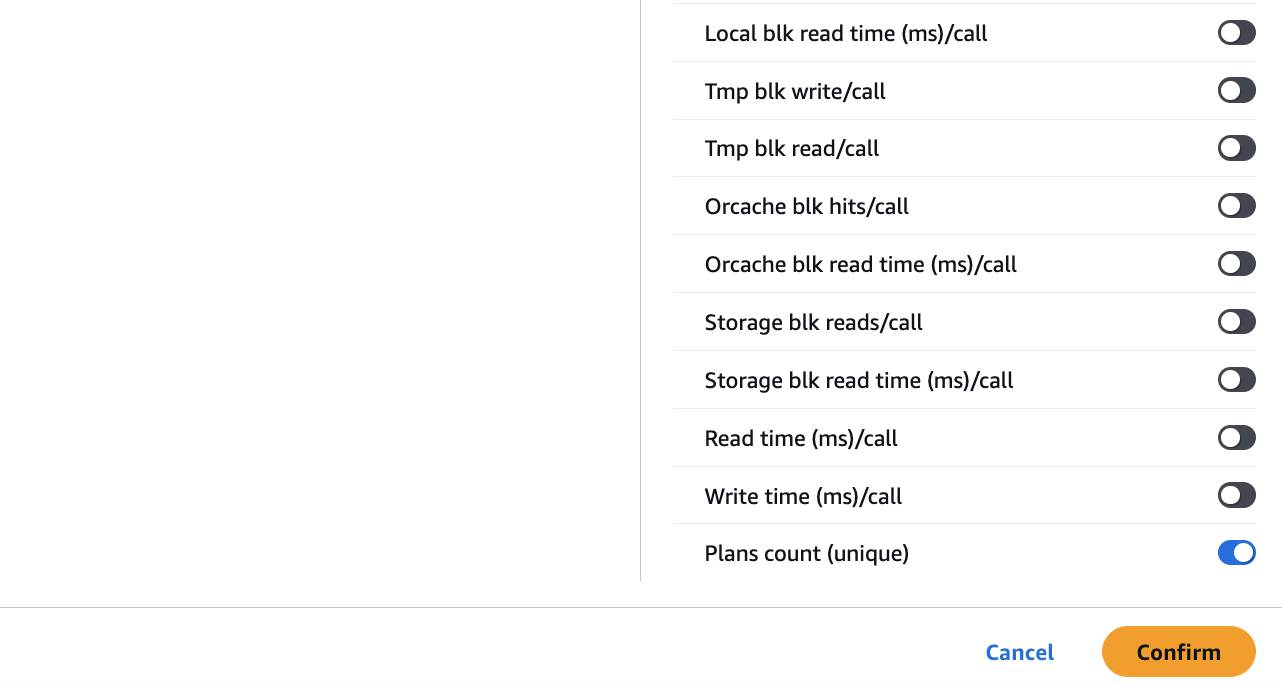Click the Confirm button
Screen dimensions: 1282x686
(x=1178, y=651)
